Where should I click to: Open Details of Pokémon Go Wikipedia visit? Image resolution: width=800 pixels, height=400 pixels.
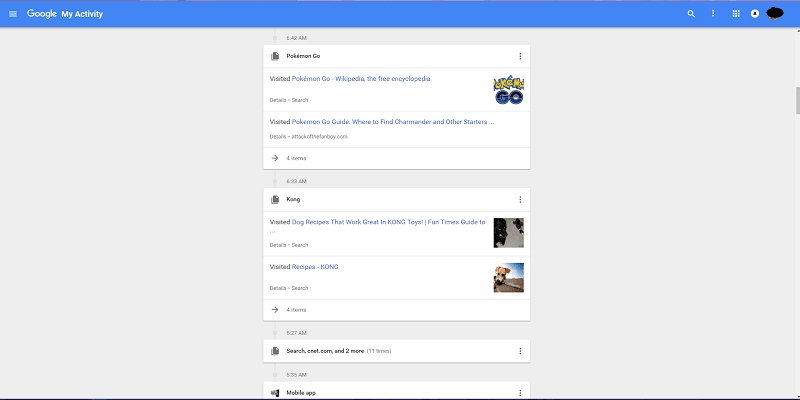[278, 100]
